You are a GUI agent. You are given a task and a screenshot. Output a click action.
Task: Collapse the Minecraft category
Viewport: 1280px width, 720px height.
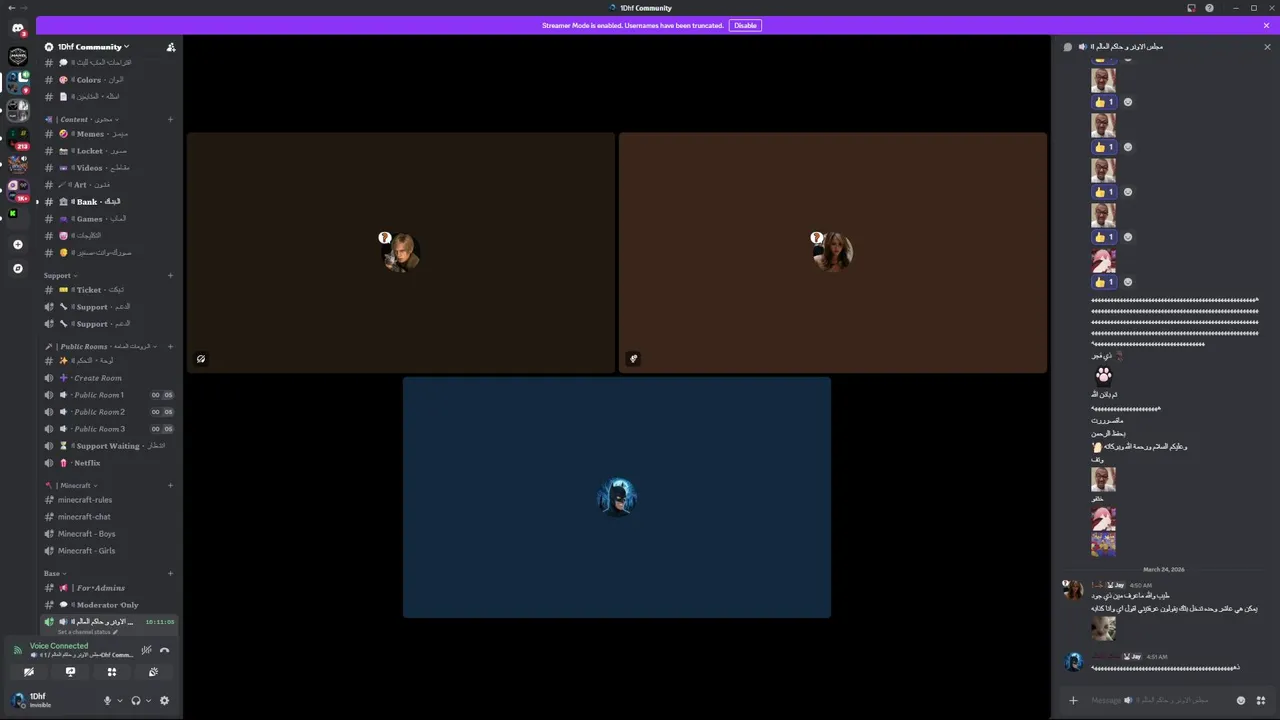72,485
